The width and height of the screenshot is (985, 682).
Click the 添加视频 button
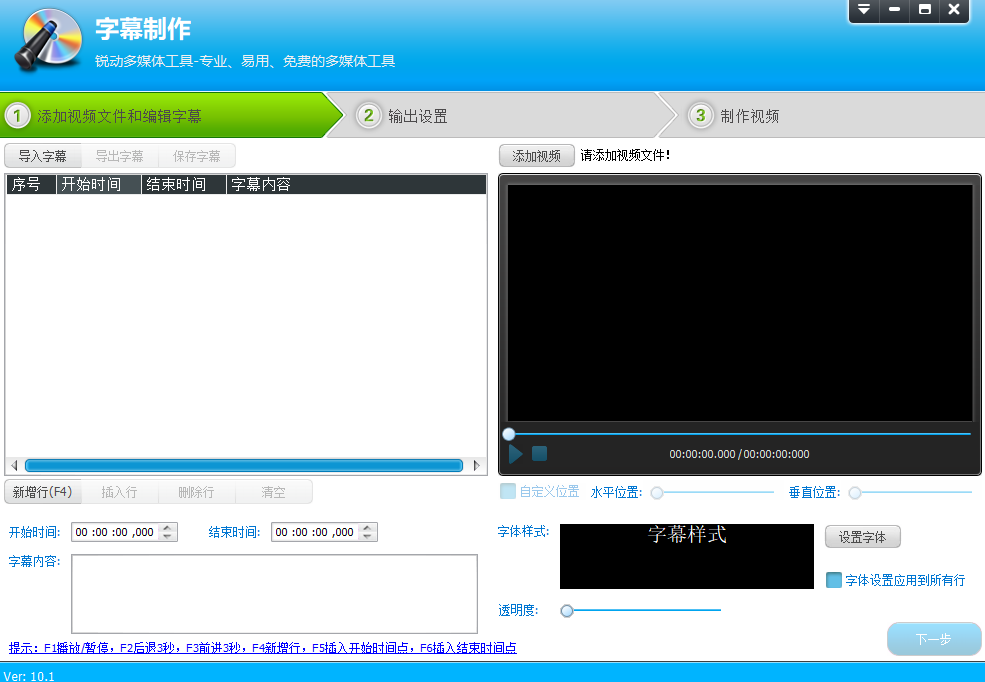coord(536,155)
